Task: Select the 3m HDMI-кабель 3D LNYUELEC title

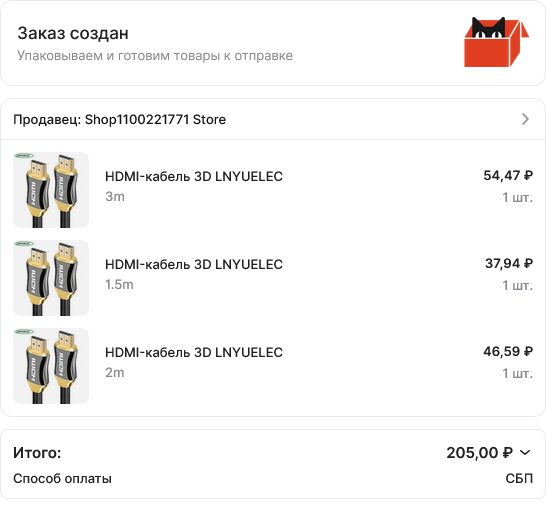Action: pyautogui.click(x=194, y=176)
